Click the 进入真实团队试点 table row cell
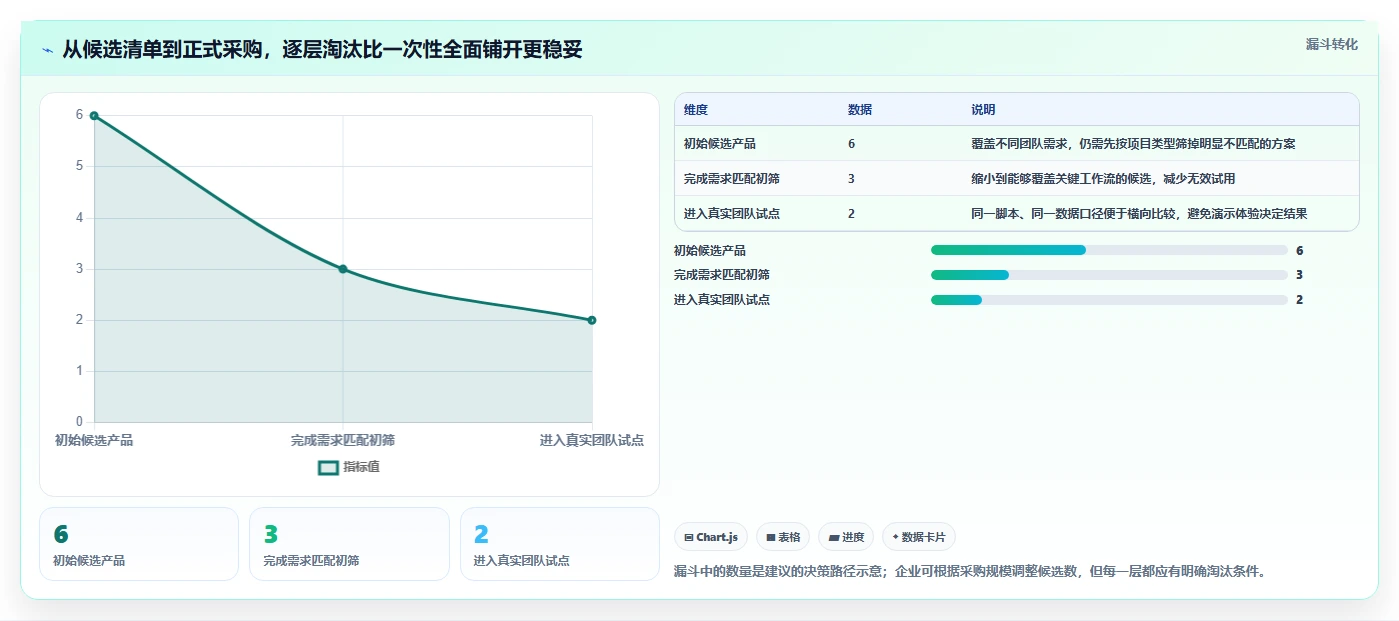 (x=732, y=214)
